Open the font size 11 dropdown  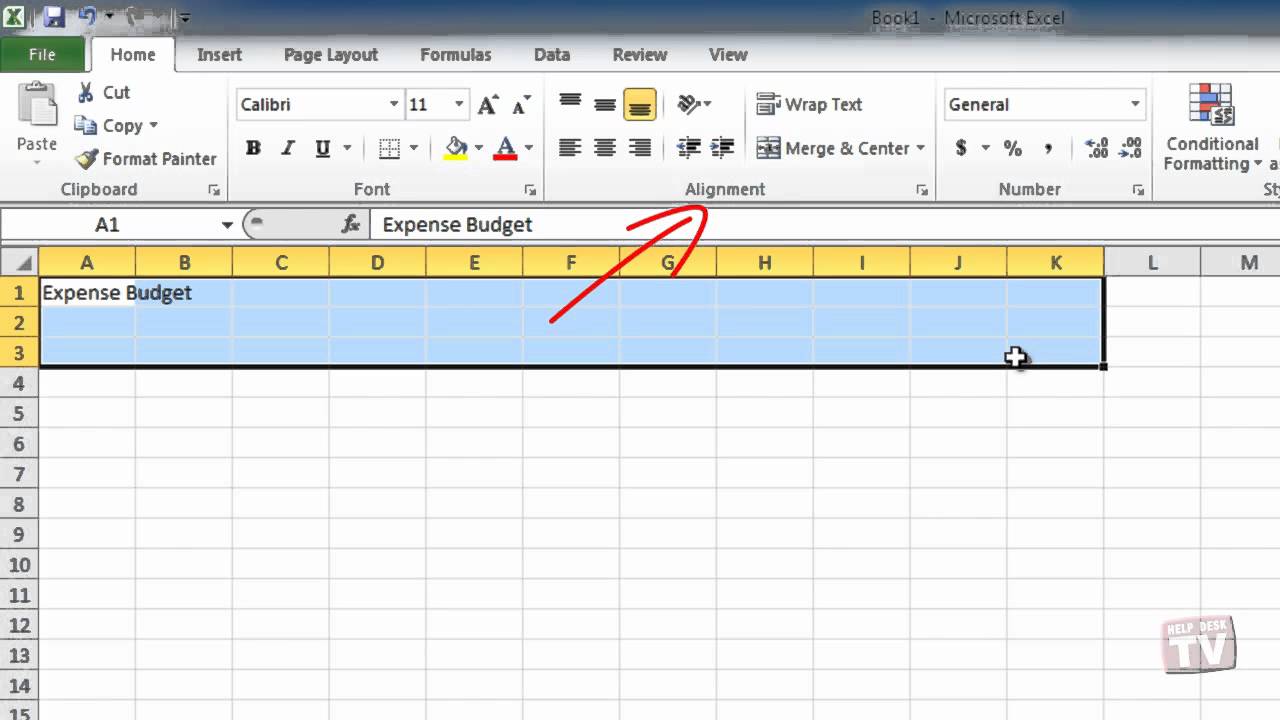coord(459,104)
